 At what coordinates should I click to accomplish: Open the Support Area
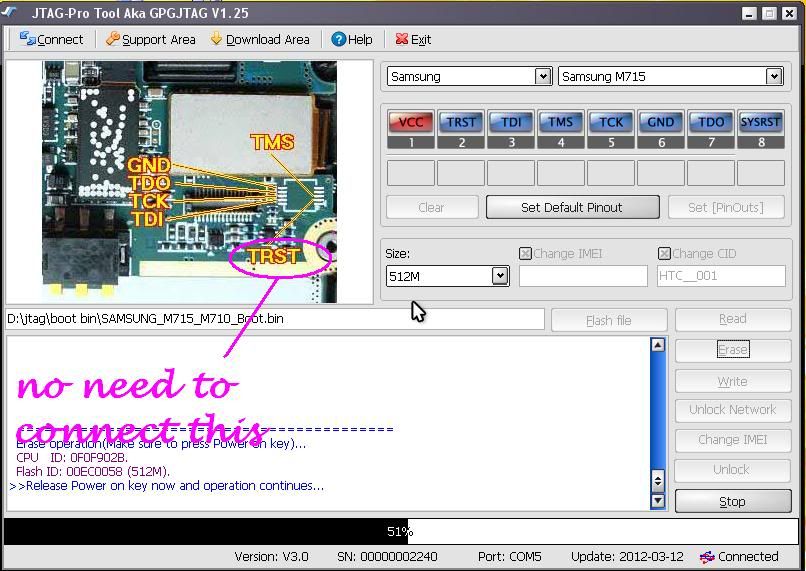click(151, 40)
